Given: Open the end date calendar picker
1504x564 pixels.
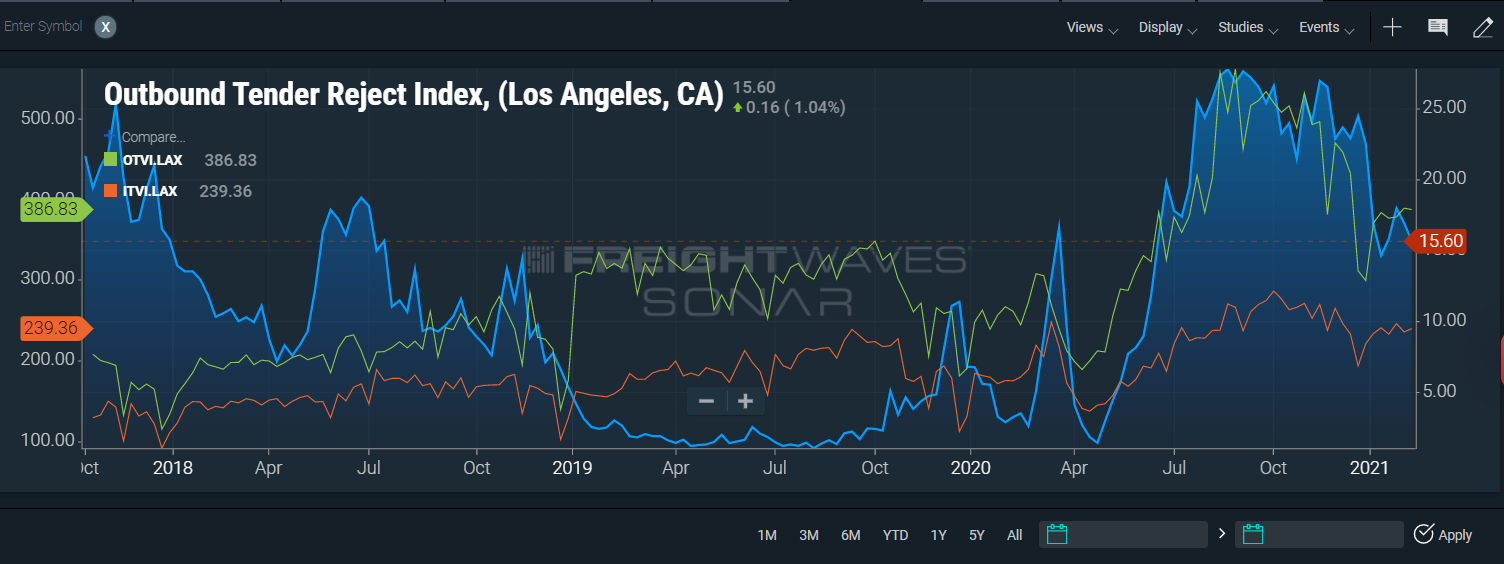Looking at the screenshot, I should coord(1253,534).
